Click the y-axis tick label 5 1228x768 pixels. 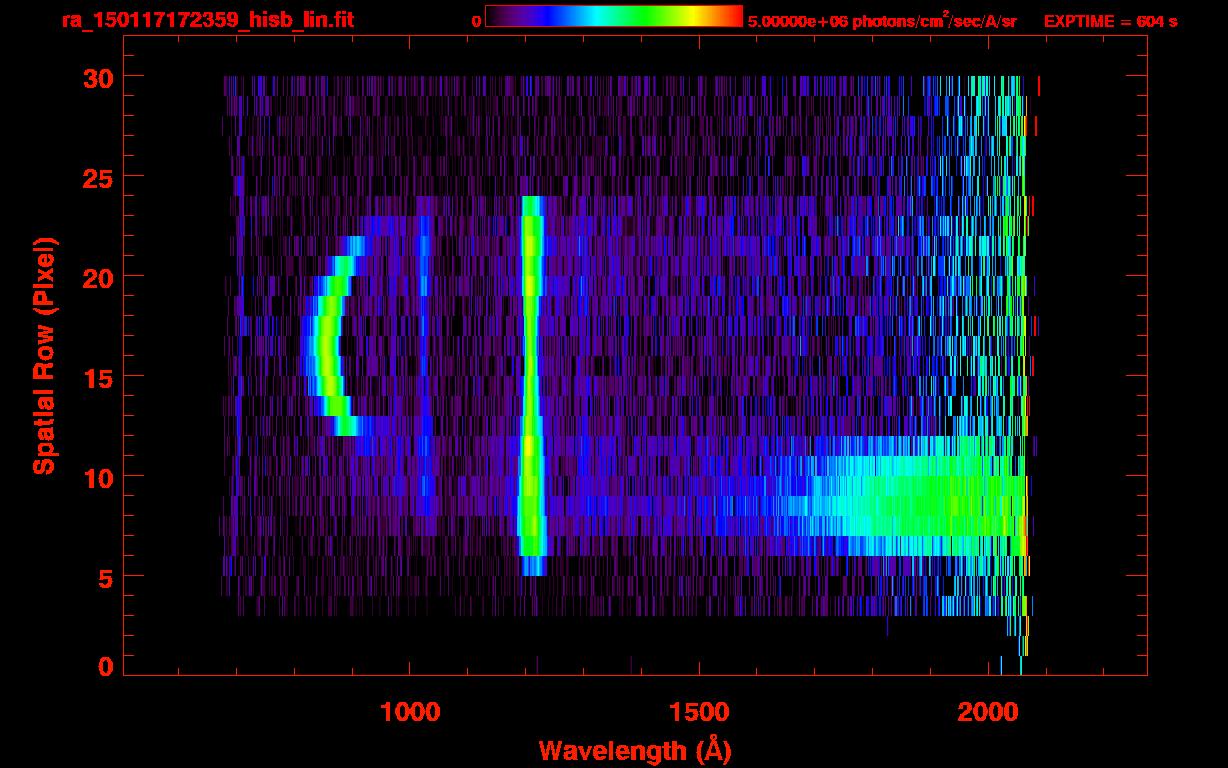(104, 577)
